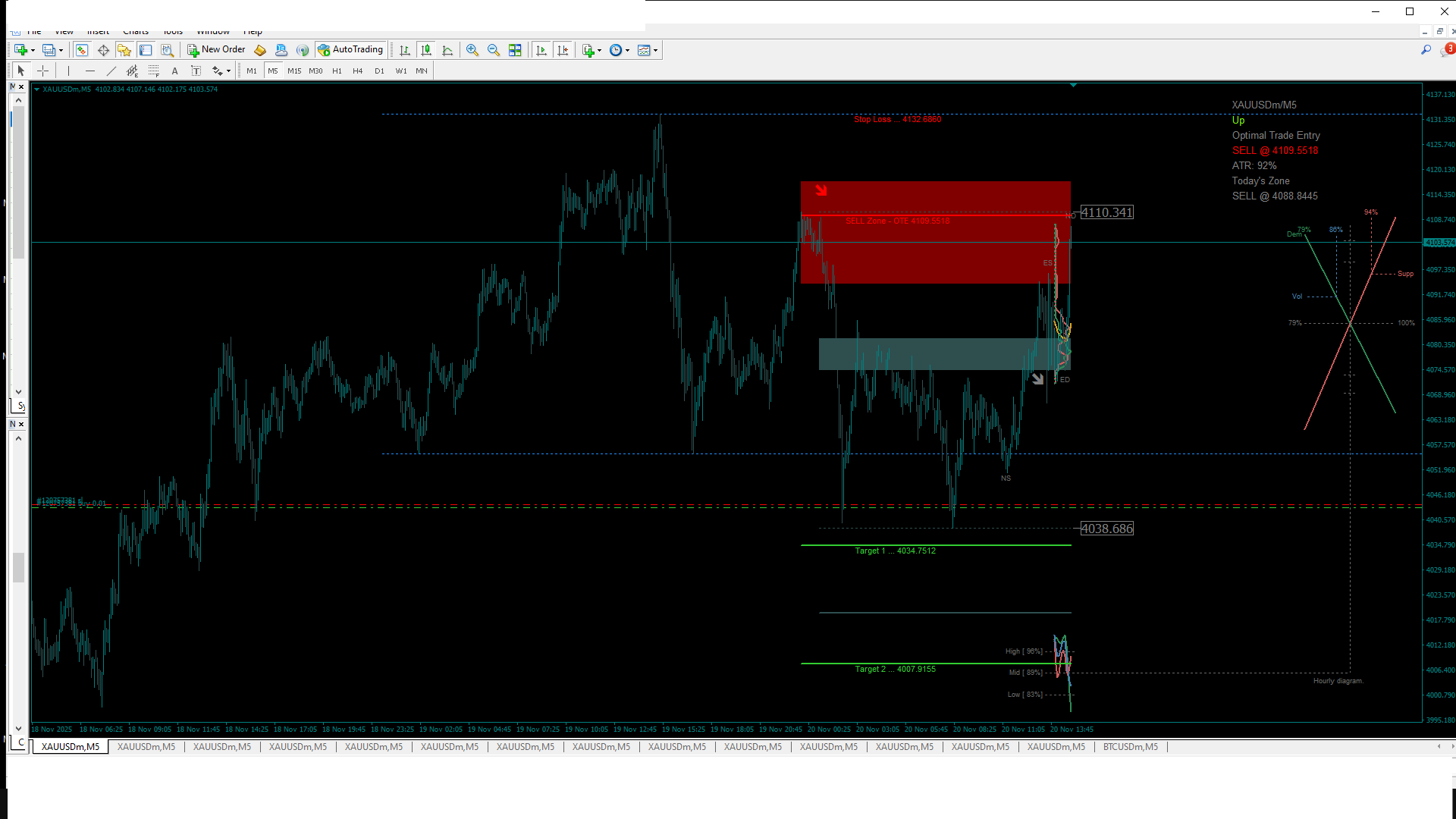Switch chart to candlesticks mode

click(x=426, y=50)
